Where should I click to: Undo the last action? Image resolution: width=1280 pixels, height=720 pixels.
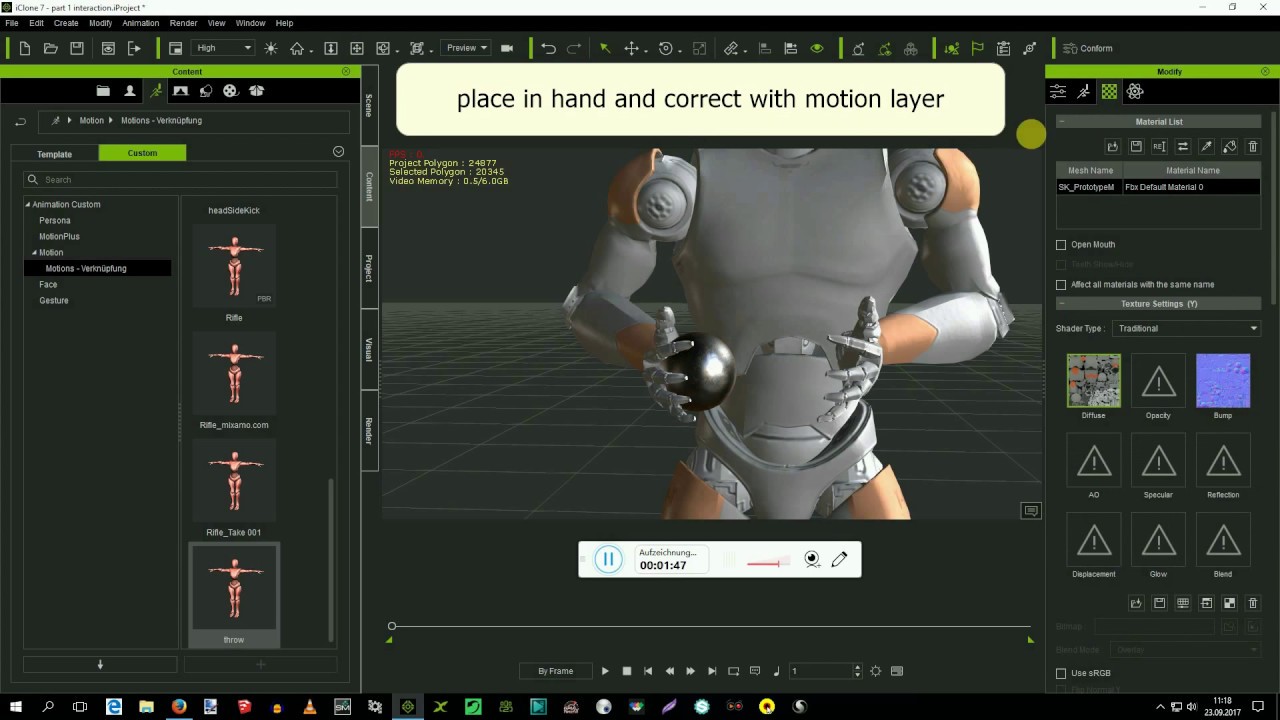tap(548, 48)
